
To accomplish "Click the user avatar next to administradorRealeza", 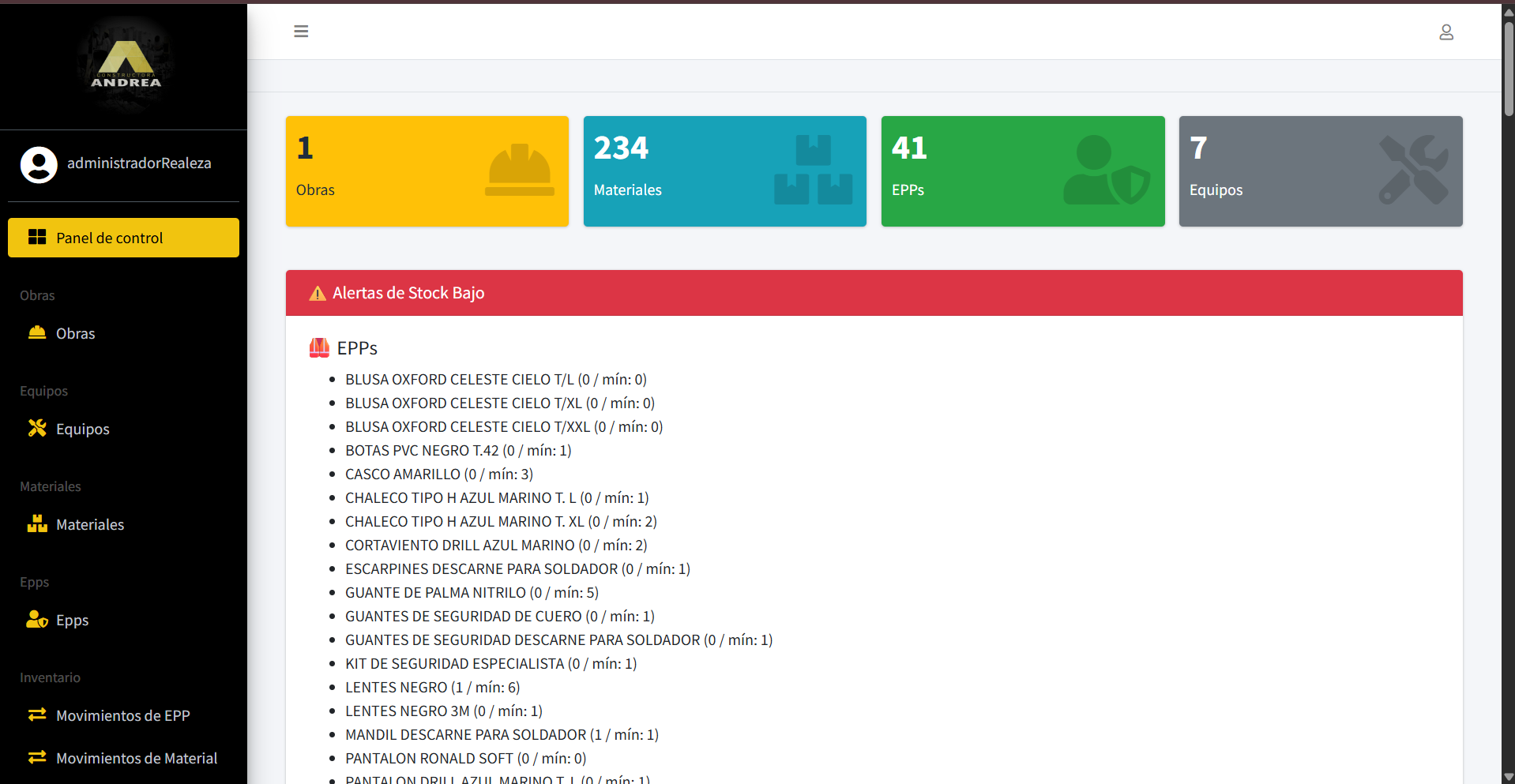I will coord(39,164).
